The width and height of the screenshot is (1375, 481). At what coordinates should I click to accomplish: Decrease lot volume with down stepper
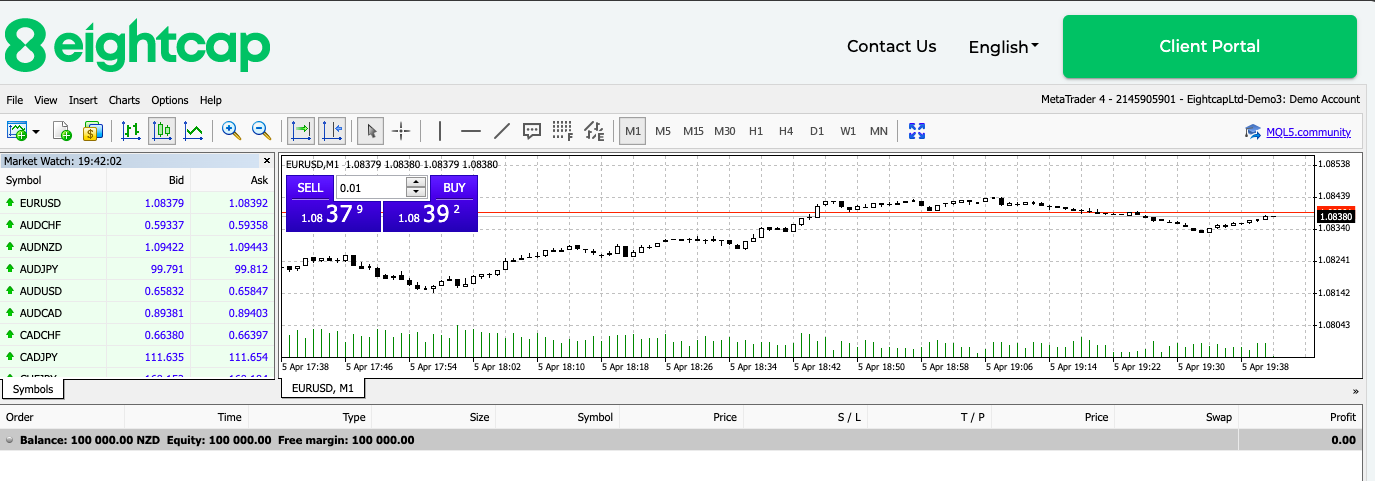[416, 192]
